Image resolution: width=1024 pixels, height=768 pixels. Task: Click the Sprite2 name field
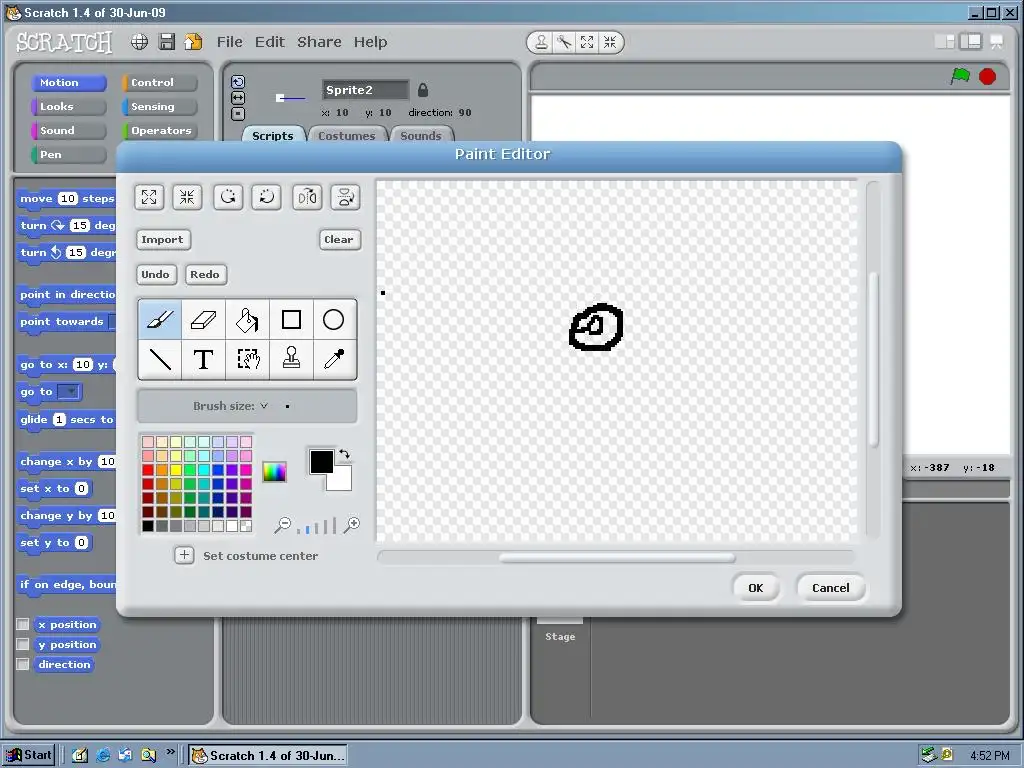pos(365,89)
